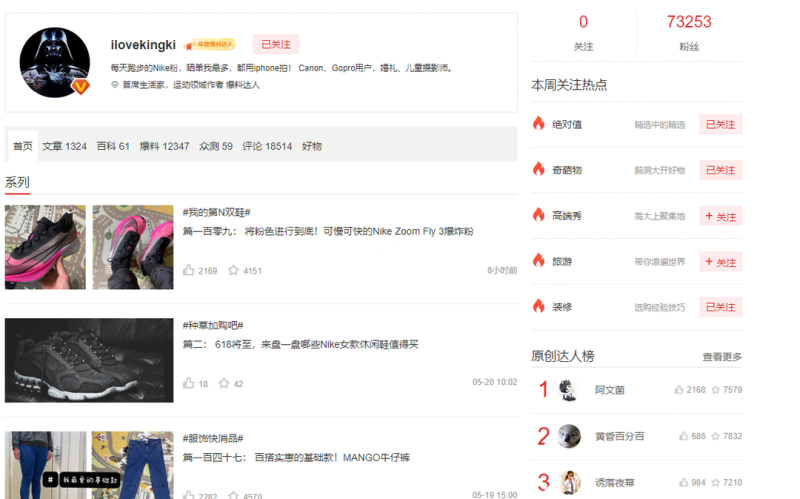The width and height of the screenshot is (800, 499).
Task: View the 73253 followers count
Action: pyautogui.click(x=689, y=22)
